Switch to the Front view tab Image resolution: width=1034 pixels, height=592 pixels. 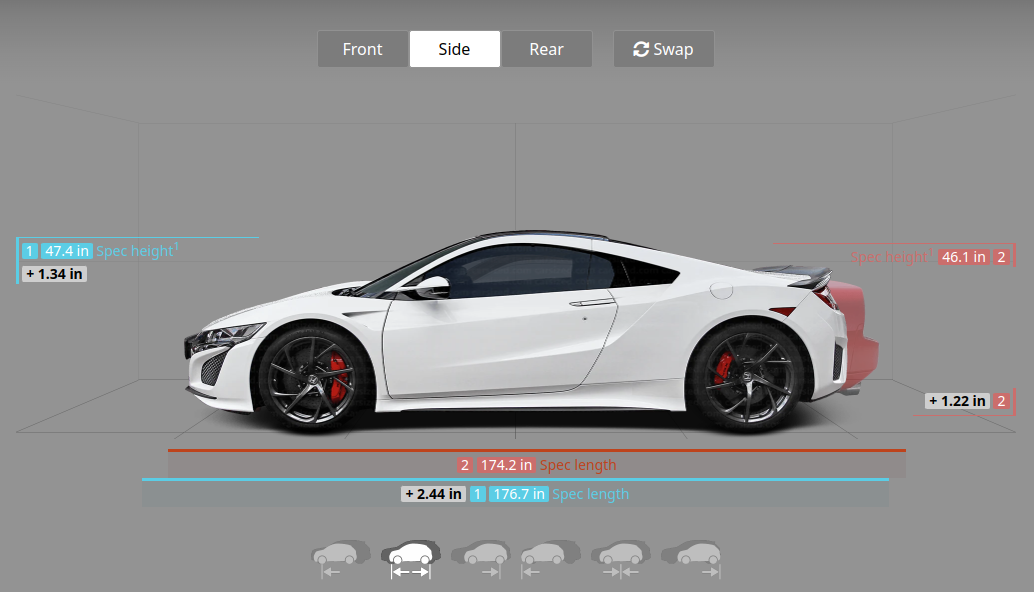(363, 49)
